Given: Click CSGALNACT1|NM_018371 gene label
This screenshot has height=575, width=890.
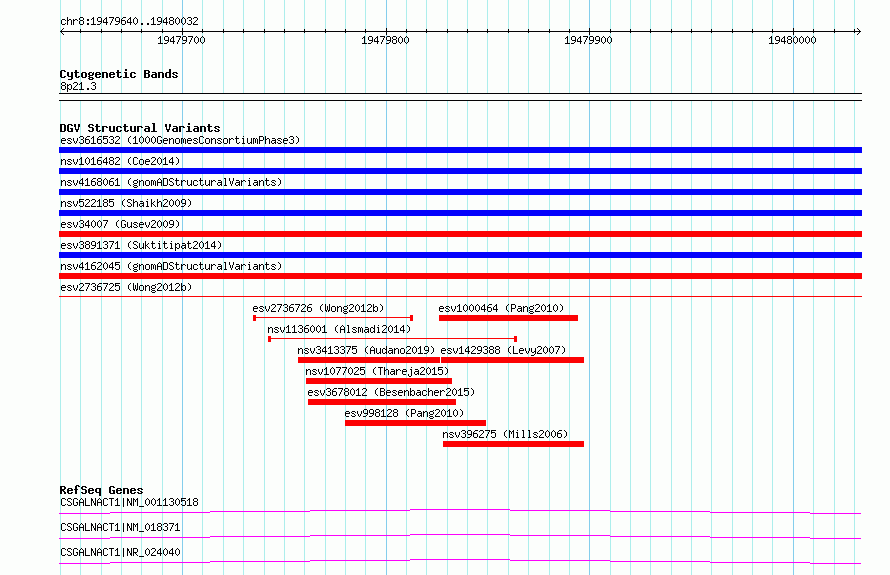Looking at the screenshot, I should coord(120,527).
